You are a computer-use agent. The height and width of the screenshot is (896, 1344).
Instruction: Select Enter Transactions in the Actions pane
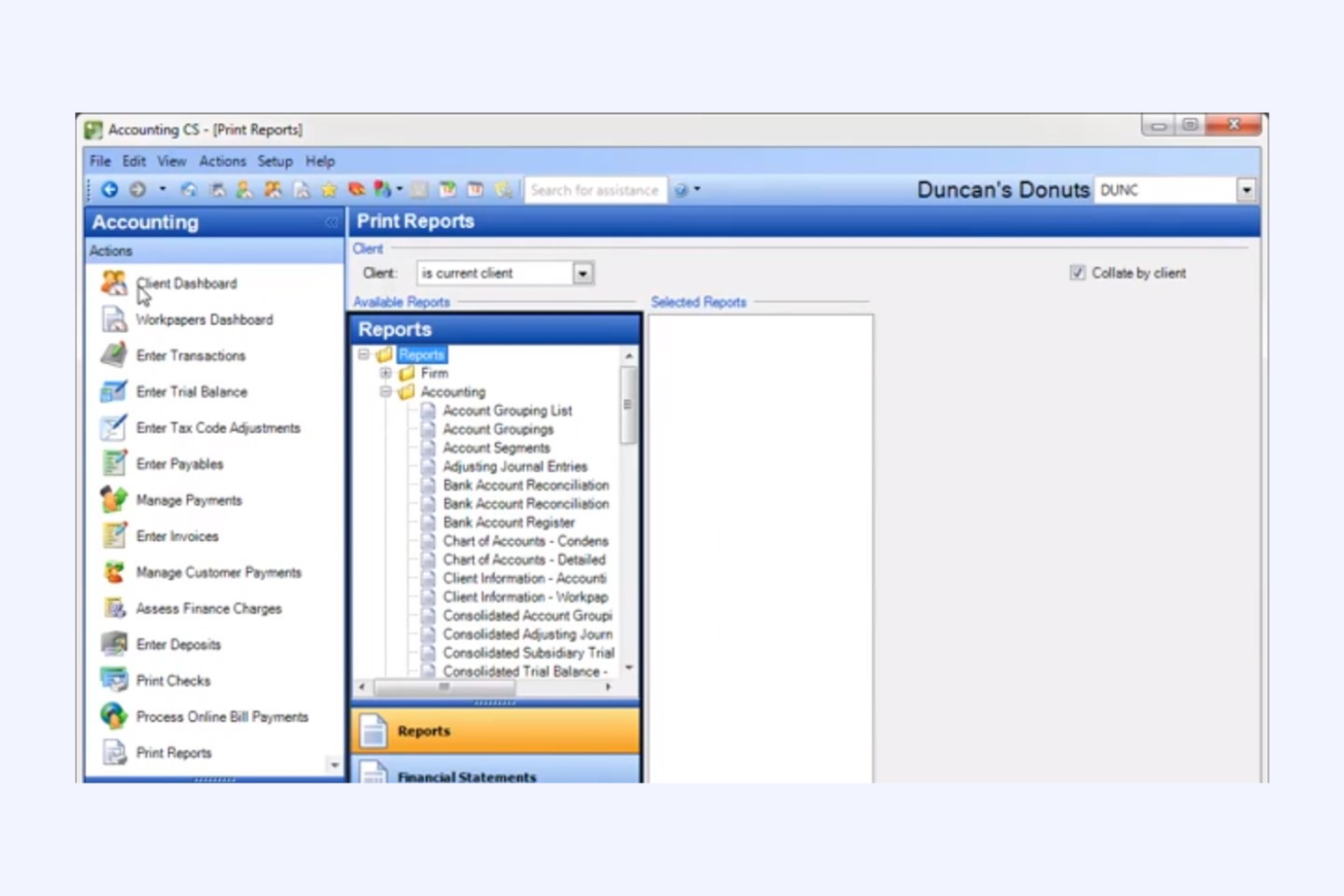[x=190, y=356]
